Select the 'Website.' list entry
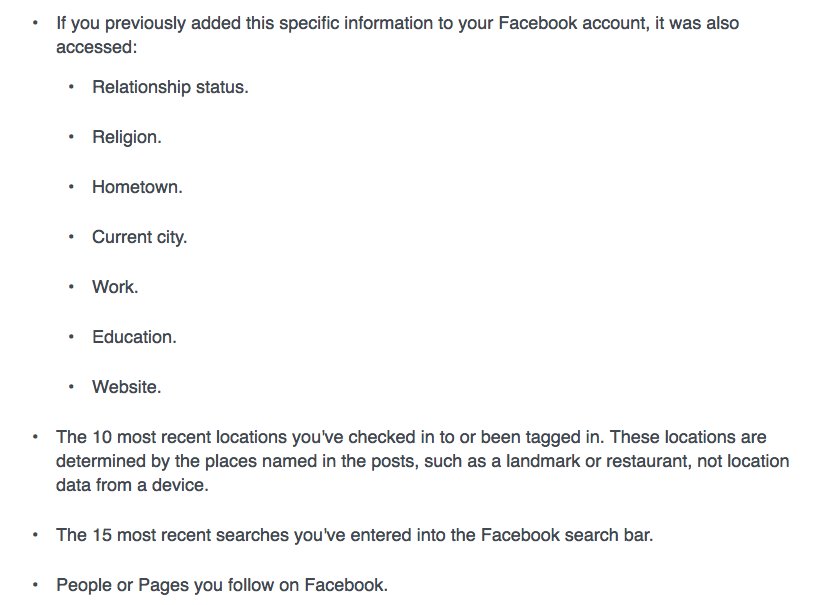This screenshot has width=837, height=605. click(126, 387)
